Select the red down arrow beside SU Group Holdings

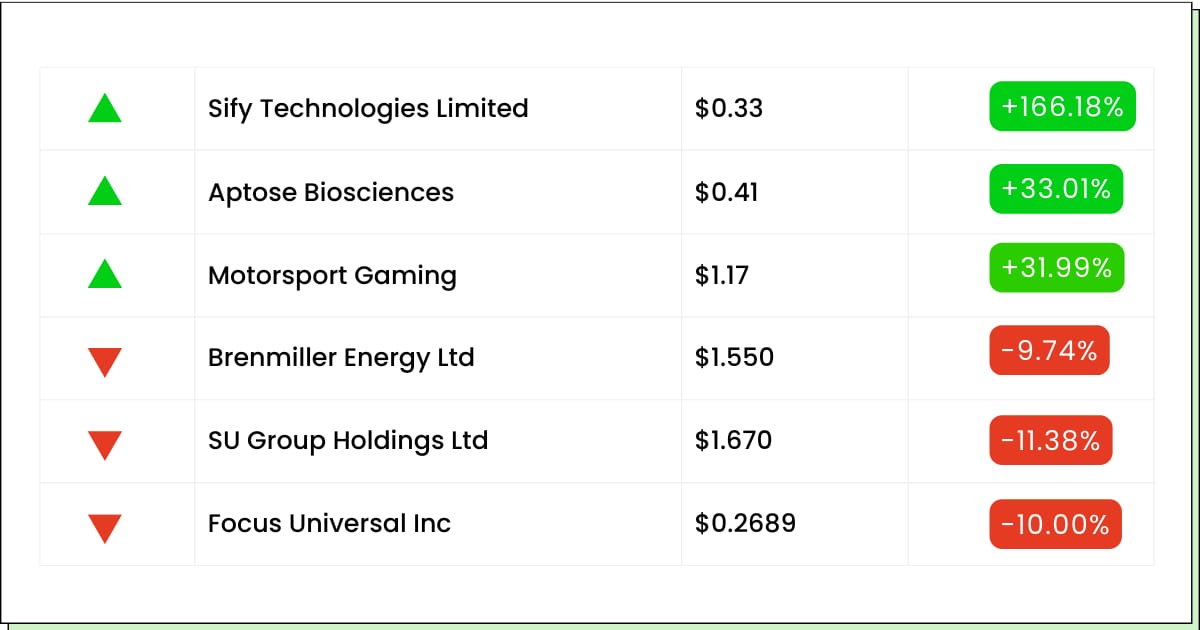105,444
